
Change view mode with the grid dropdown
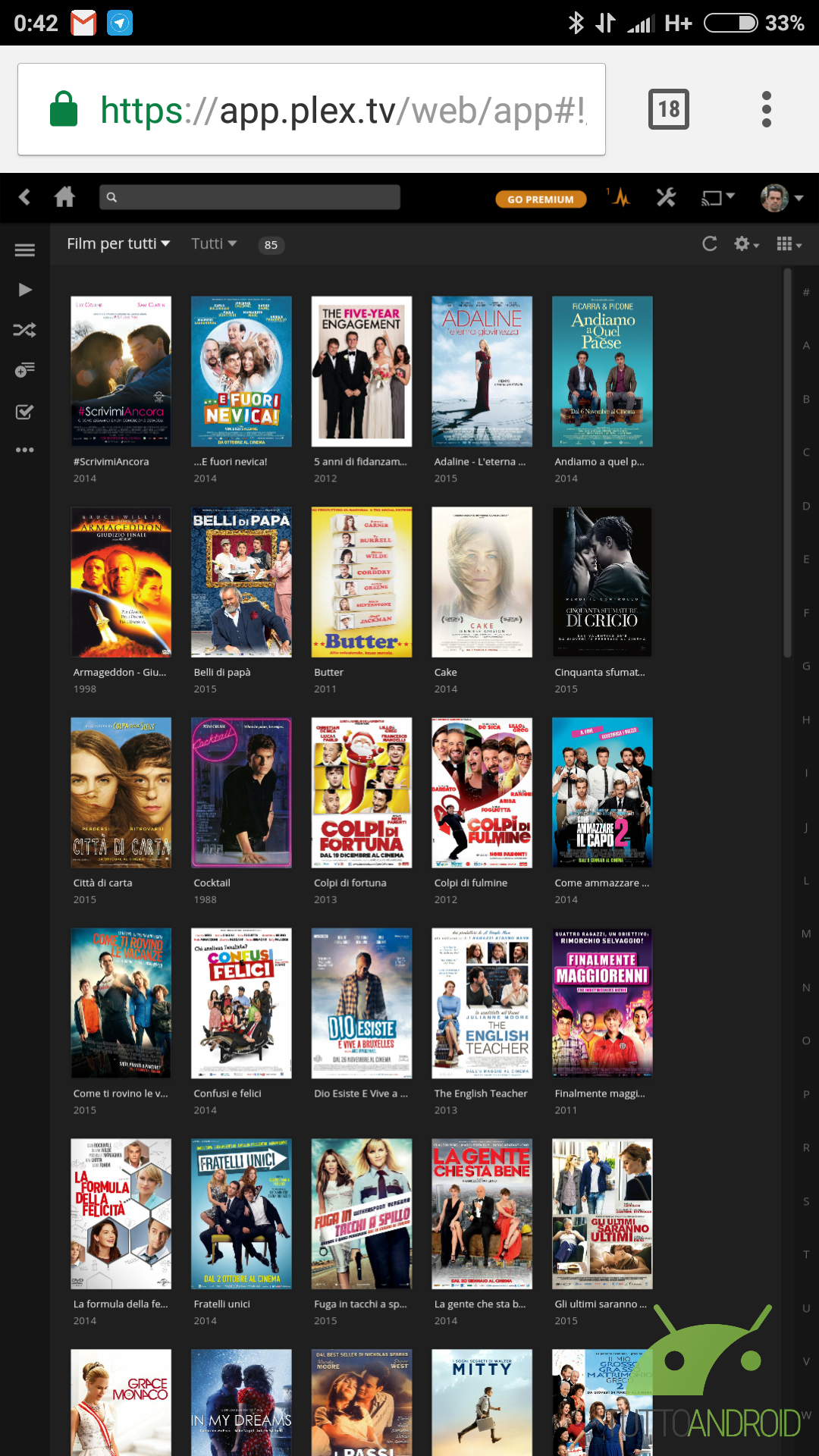[x=789, y=243]
